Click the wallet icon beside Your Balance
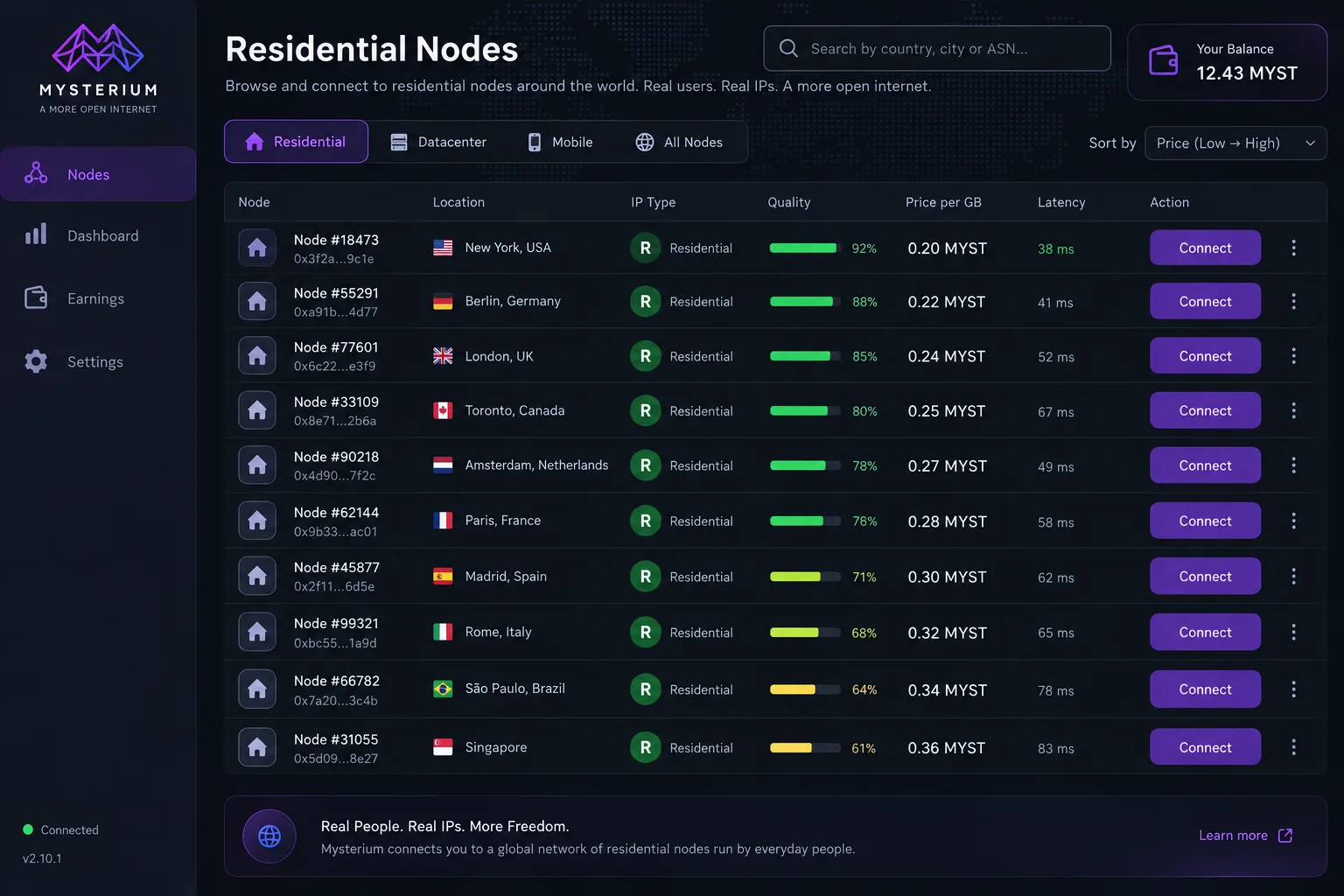 click(x=1164, y=60)
